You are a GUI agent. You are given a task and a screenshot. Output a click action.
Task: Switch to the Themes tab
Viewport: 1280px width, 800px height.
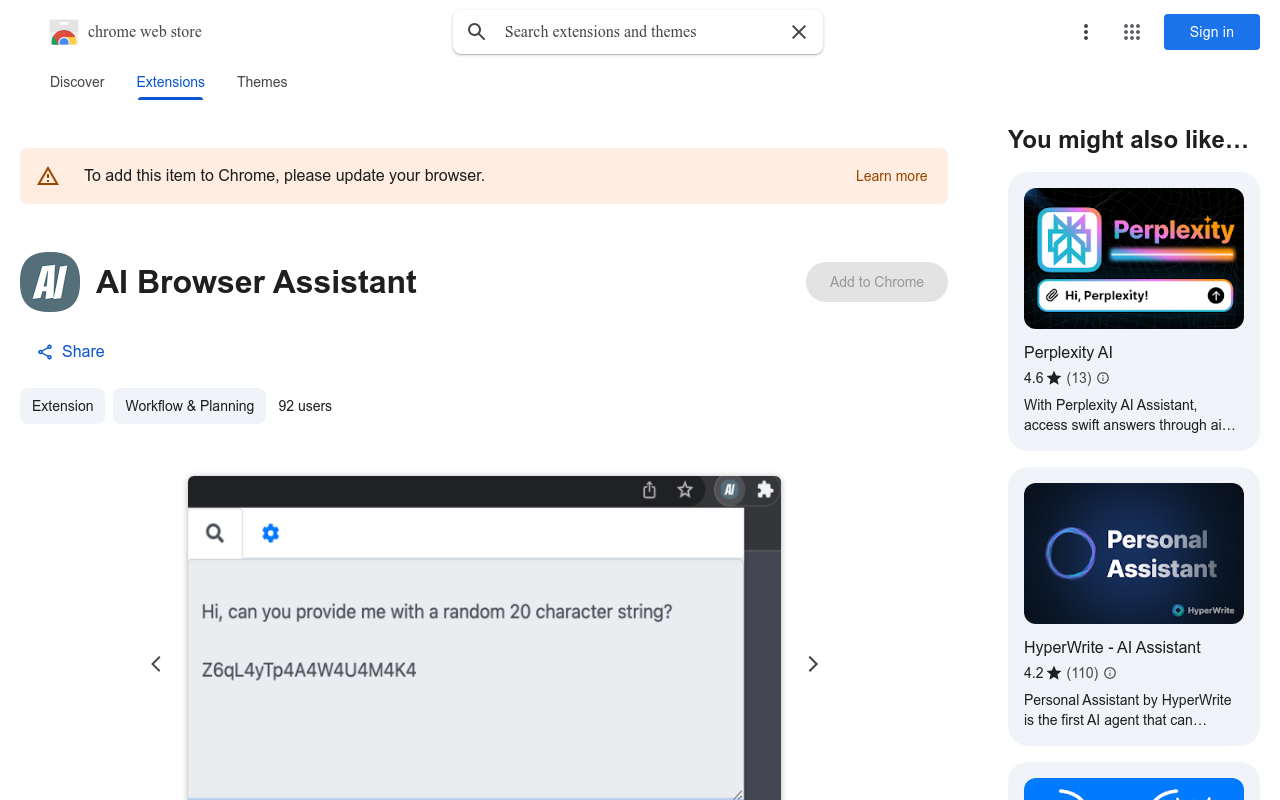click(261, 82)
